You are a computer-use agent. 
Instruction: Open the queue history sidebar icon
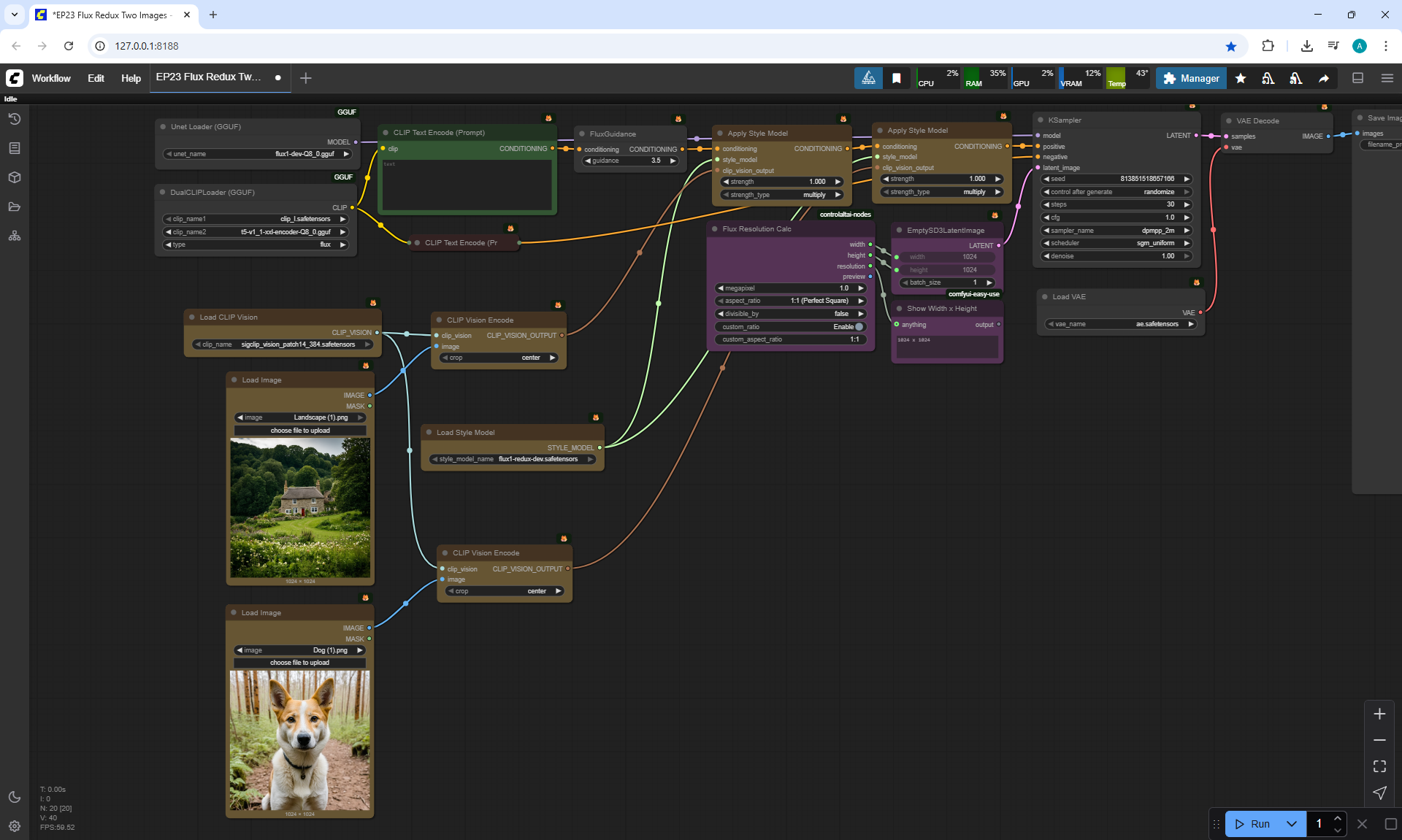[15, 119]
